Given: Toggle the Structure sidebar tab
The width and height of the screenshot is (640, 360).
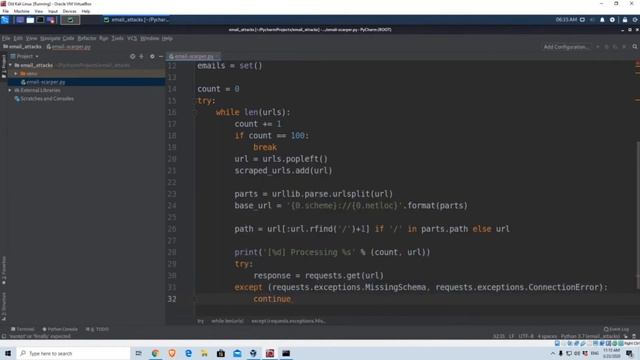Looking at the screenshot, I should click(4, 306).
